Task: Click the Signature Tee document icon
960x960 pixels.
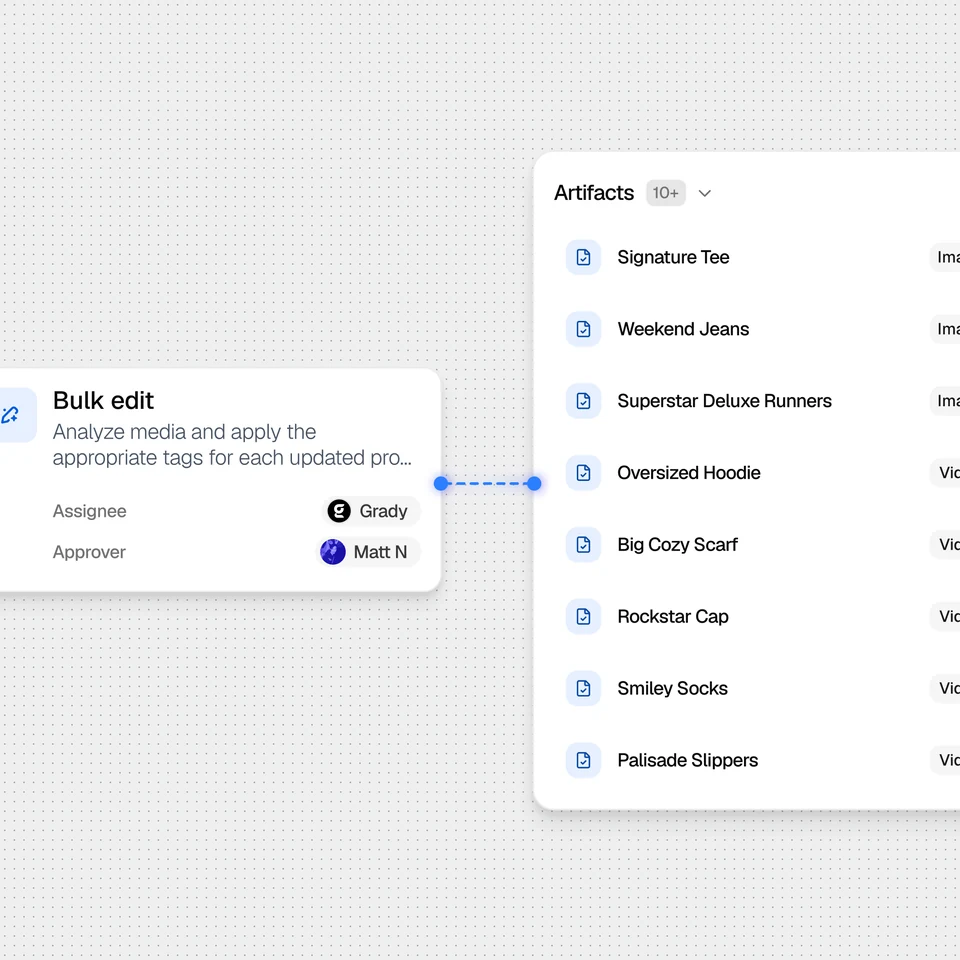Action: 583,257
